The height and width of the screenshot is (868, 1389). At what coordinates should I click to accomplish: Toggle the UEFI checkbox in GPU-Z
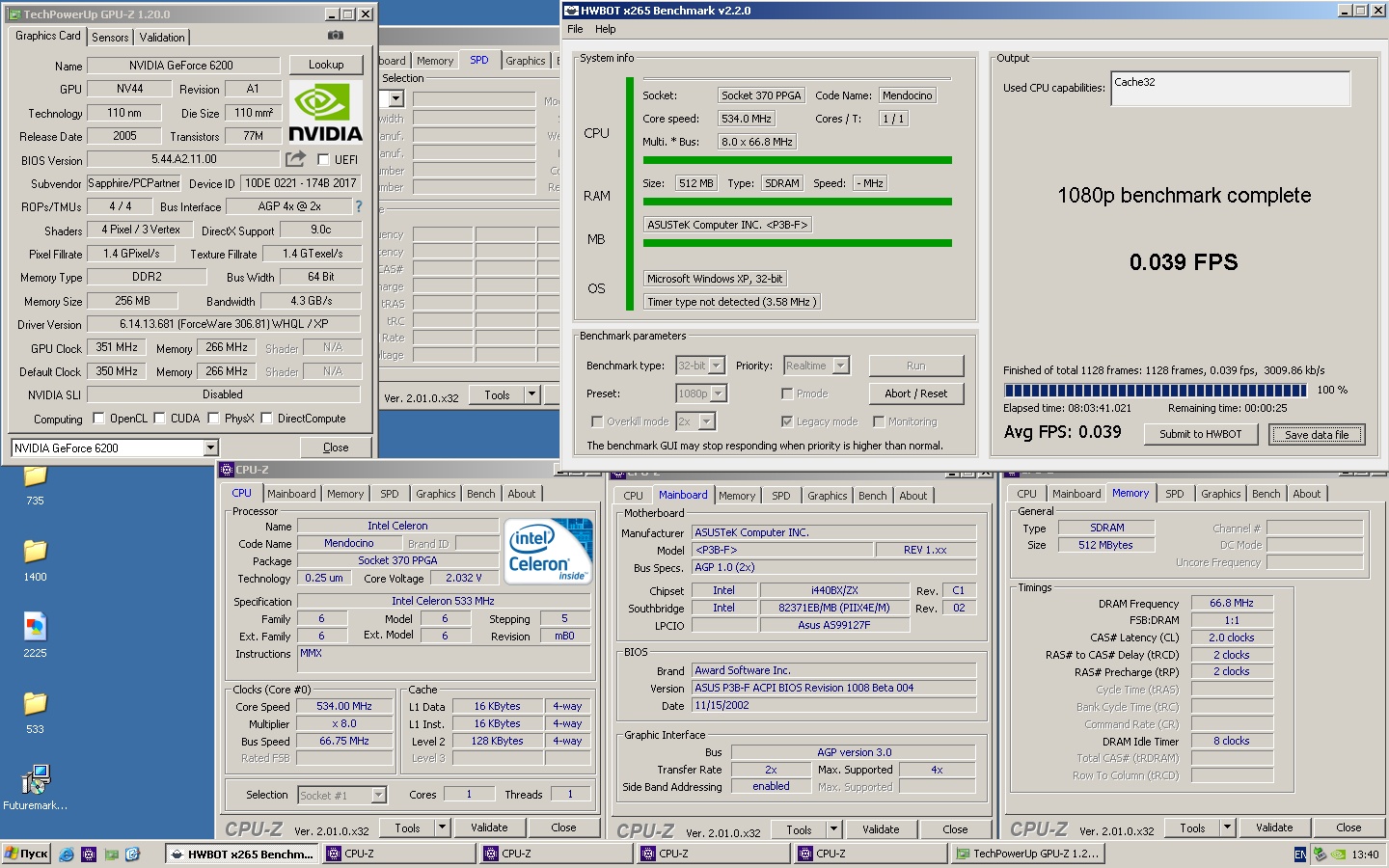[323, 160]
